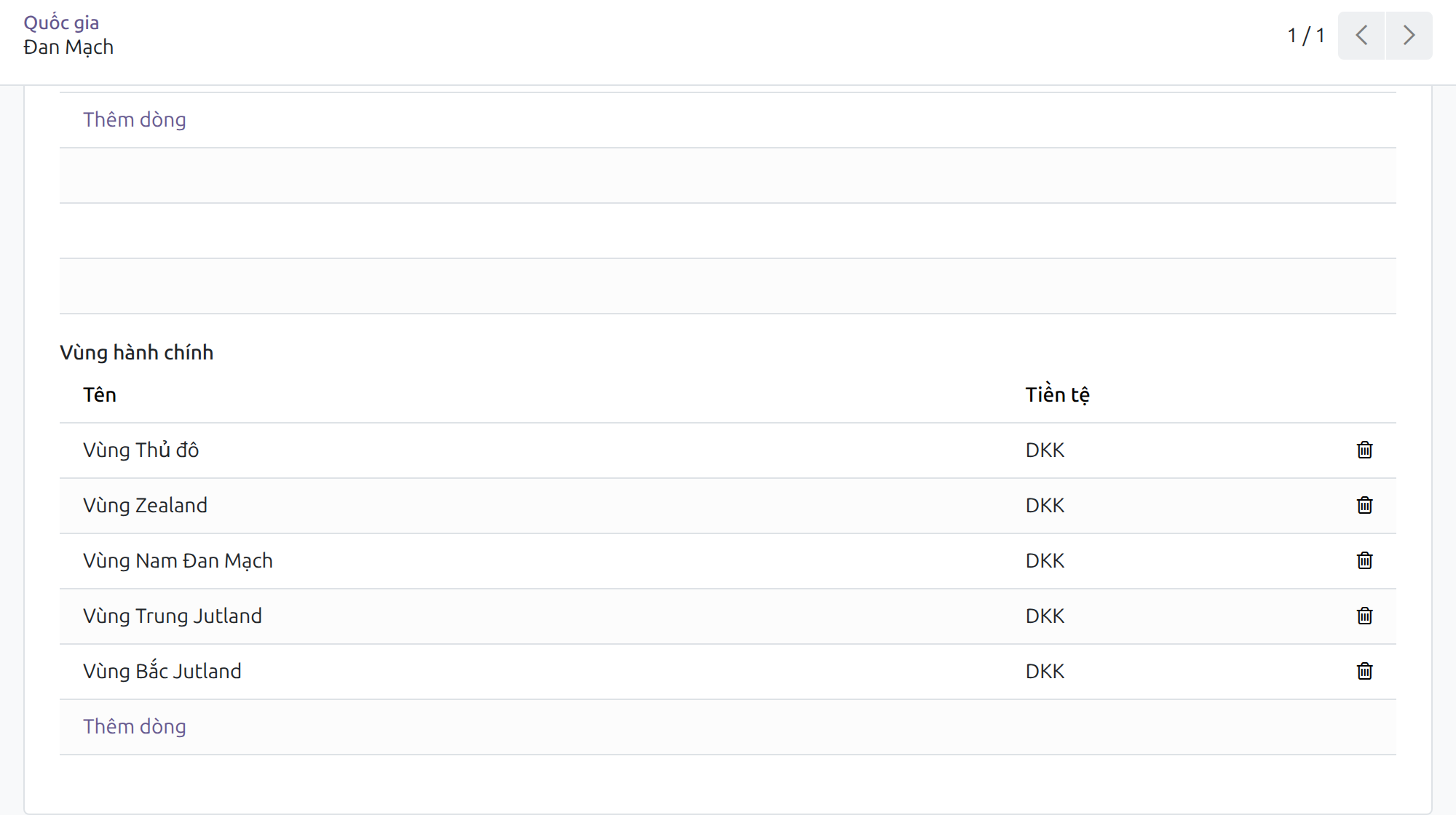Click trash icon for Vùng Nam Đan Mạch
Viewport: 1456px width, 815px height.
[x=1364, y=561]
